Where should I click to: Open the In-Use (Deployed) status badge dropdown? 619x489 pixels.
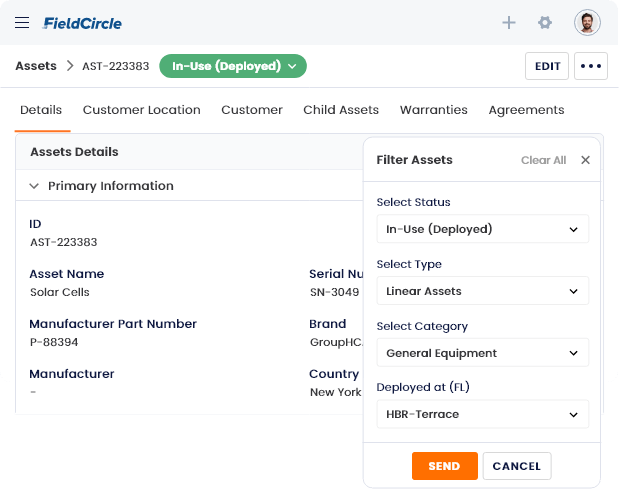[233, 66]
